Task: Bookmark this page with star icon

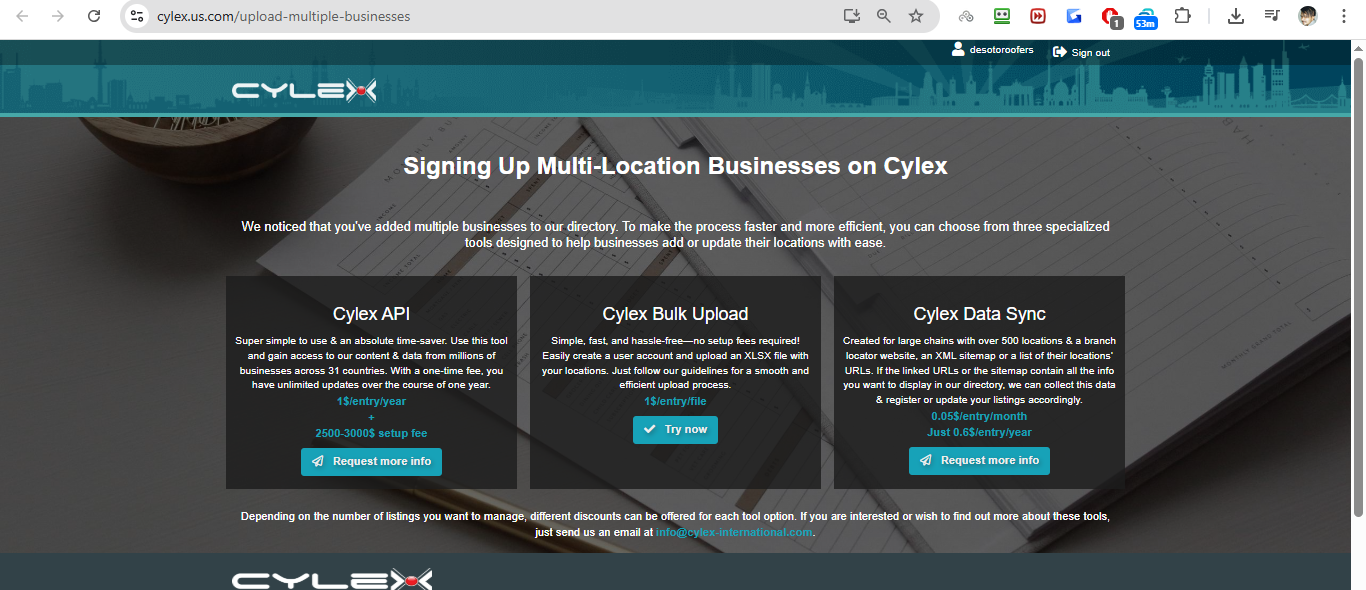Action: tap(915, 16)
